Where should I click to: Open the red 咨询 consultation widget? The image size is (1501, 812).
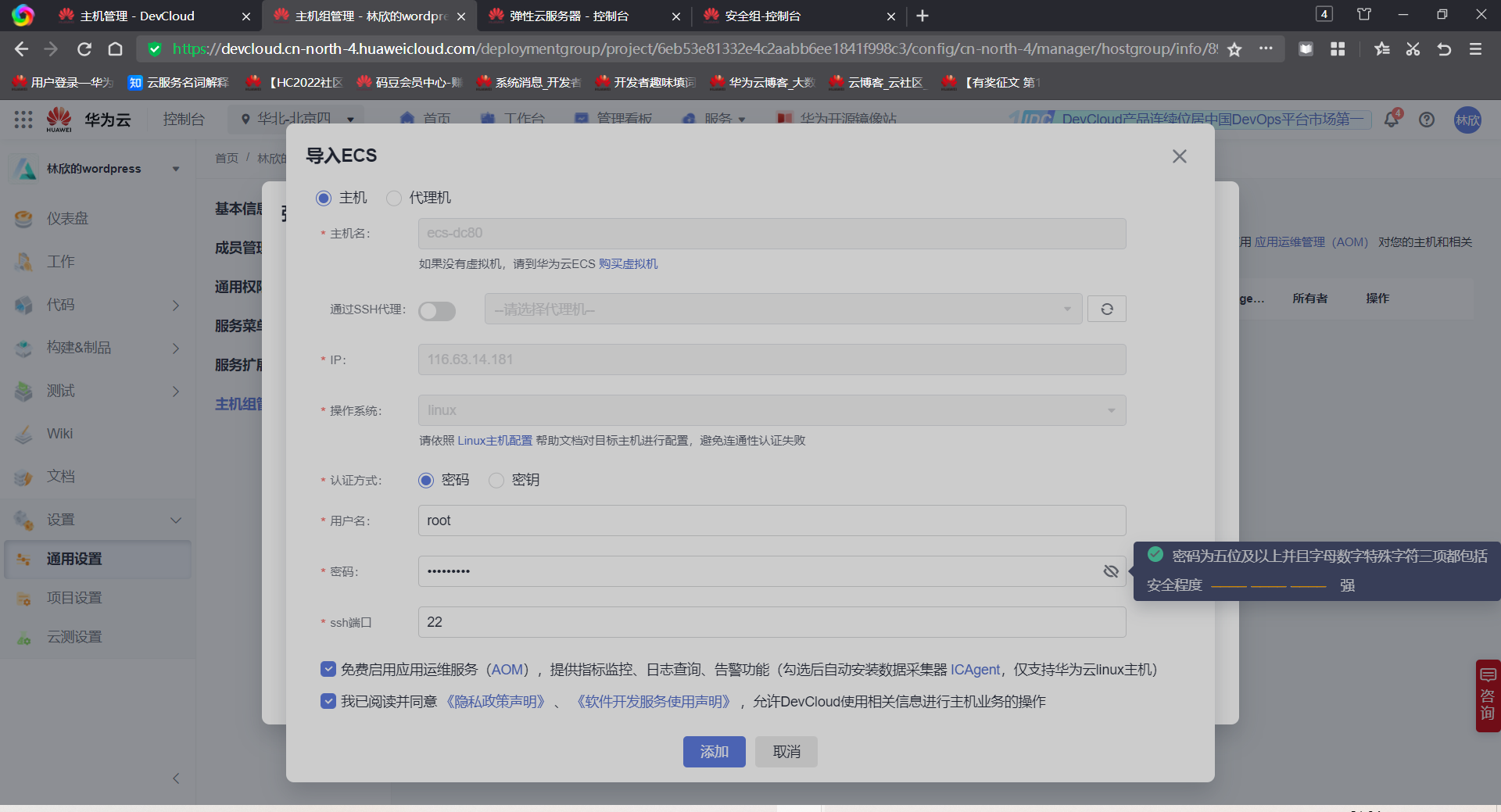click(x=1488, y=696)
